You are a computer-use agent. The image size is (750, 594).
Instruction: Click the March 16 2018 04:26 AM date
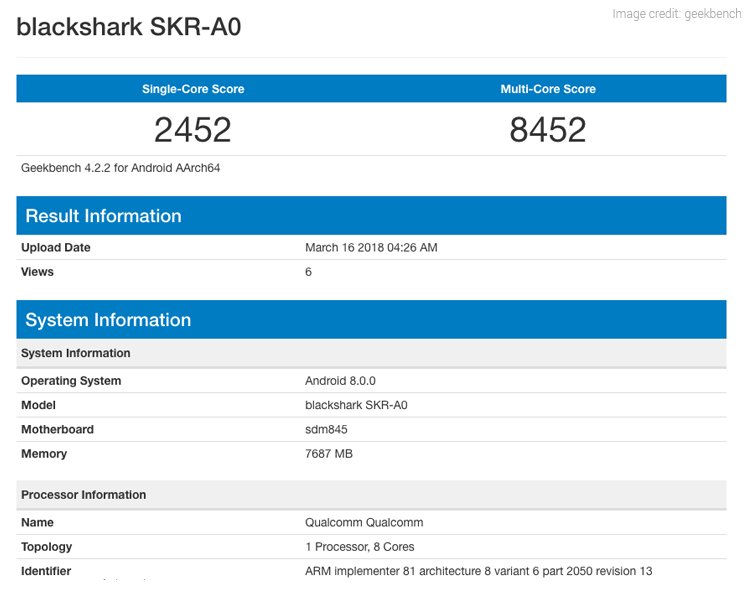tap(371, 247)
